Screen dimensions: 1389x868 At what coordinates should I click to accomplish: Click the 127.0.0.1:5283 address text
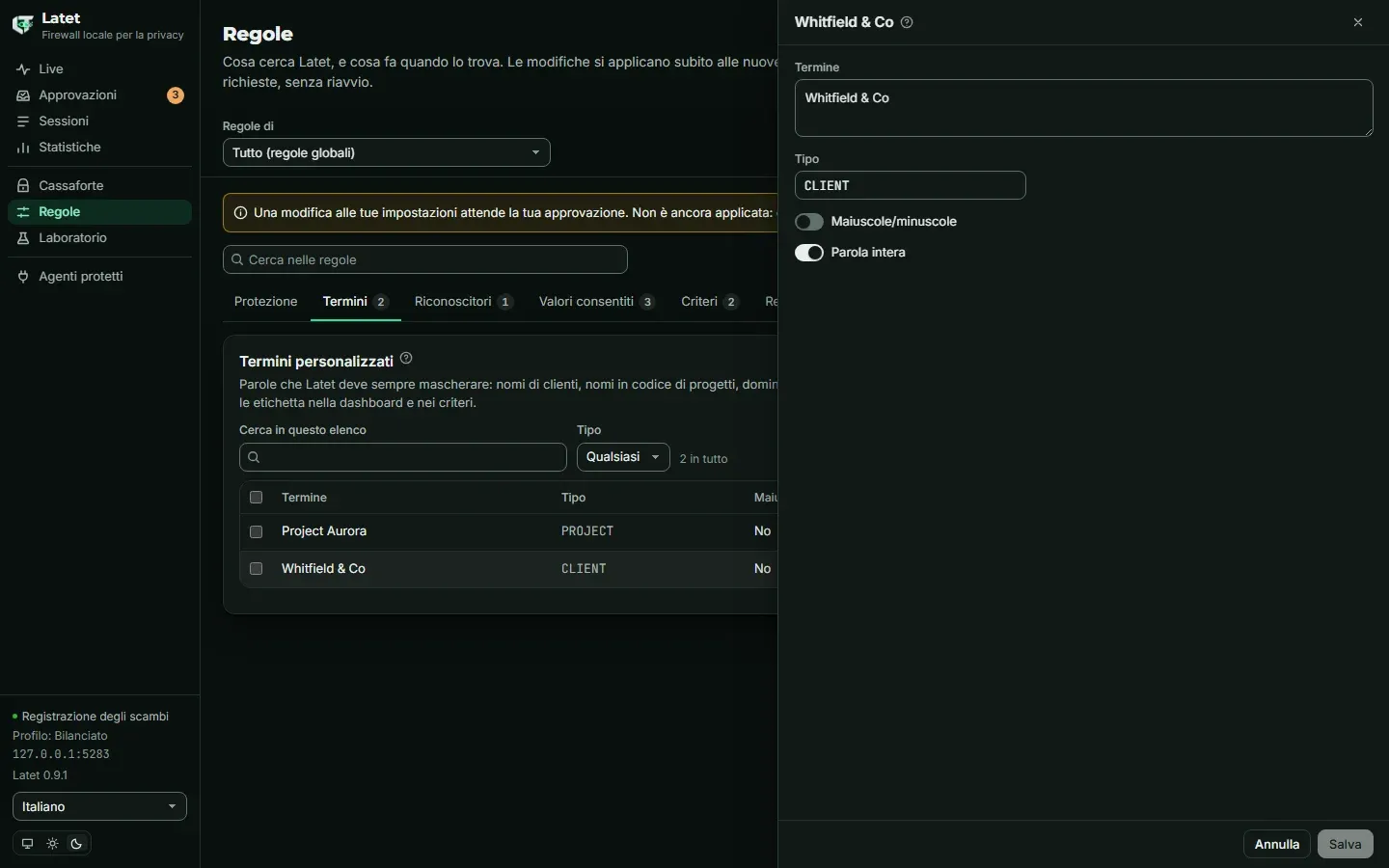tap(61, 754)
